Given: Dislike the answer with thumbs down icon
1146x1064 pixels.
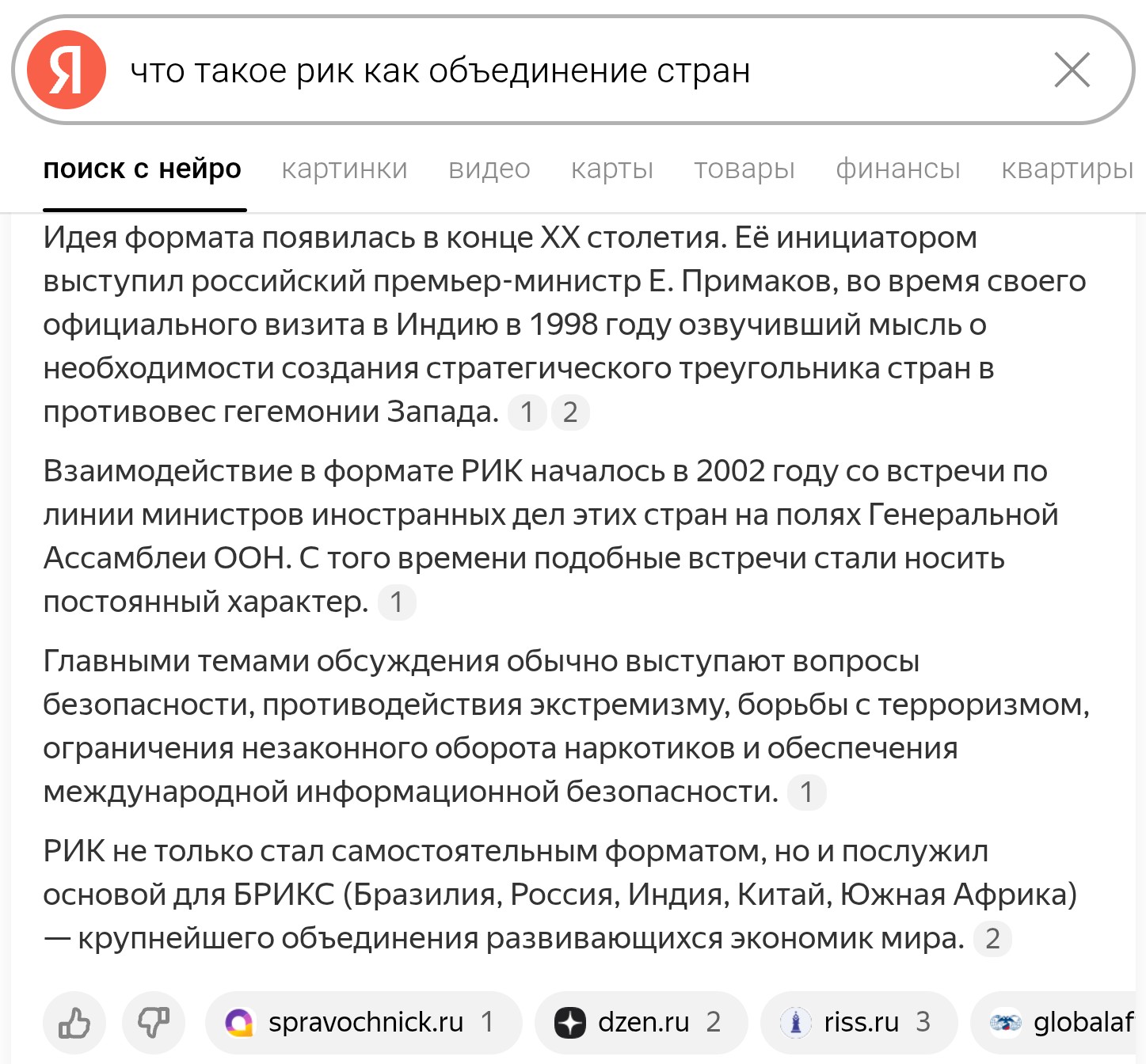Looking at the screenshot, I should [x=154, y=1023].
